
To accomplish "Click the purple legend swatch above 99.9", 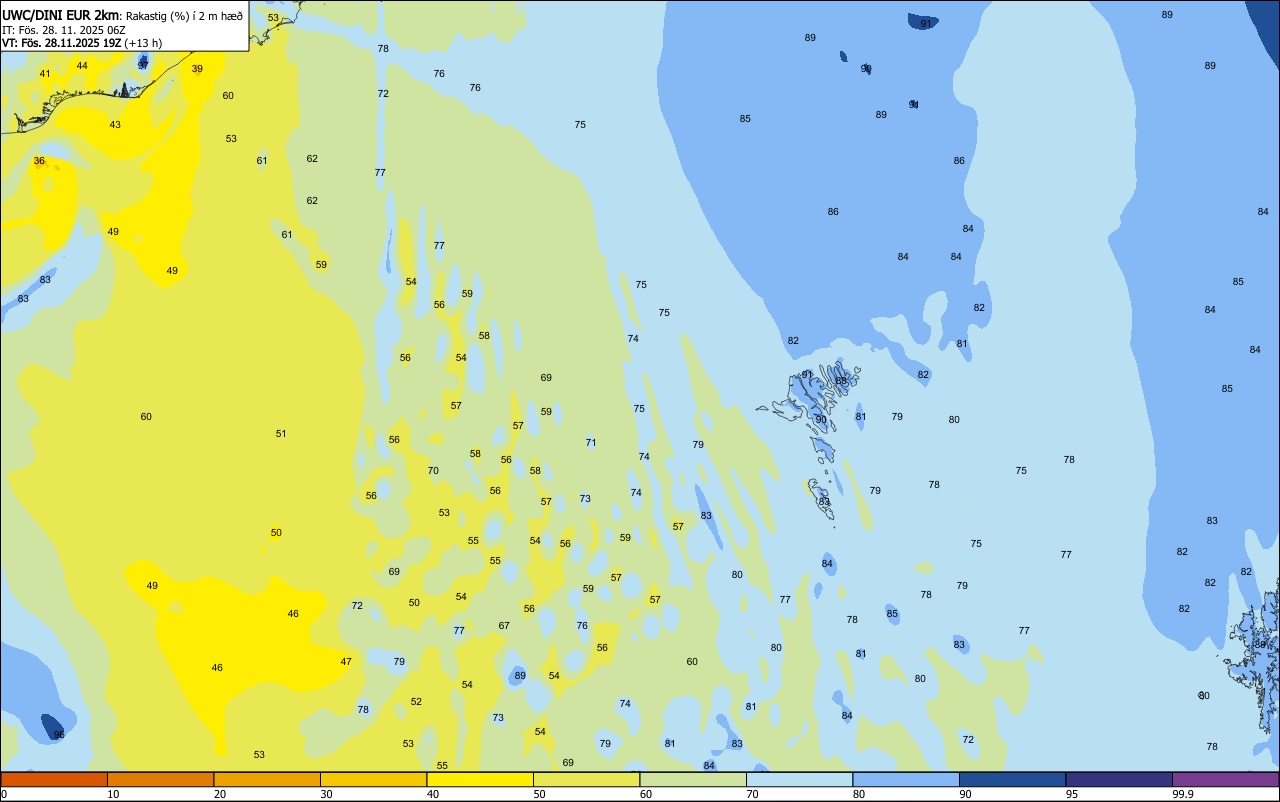I will point(1225,779).
